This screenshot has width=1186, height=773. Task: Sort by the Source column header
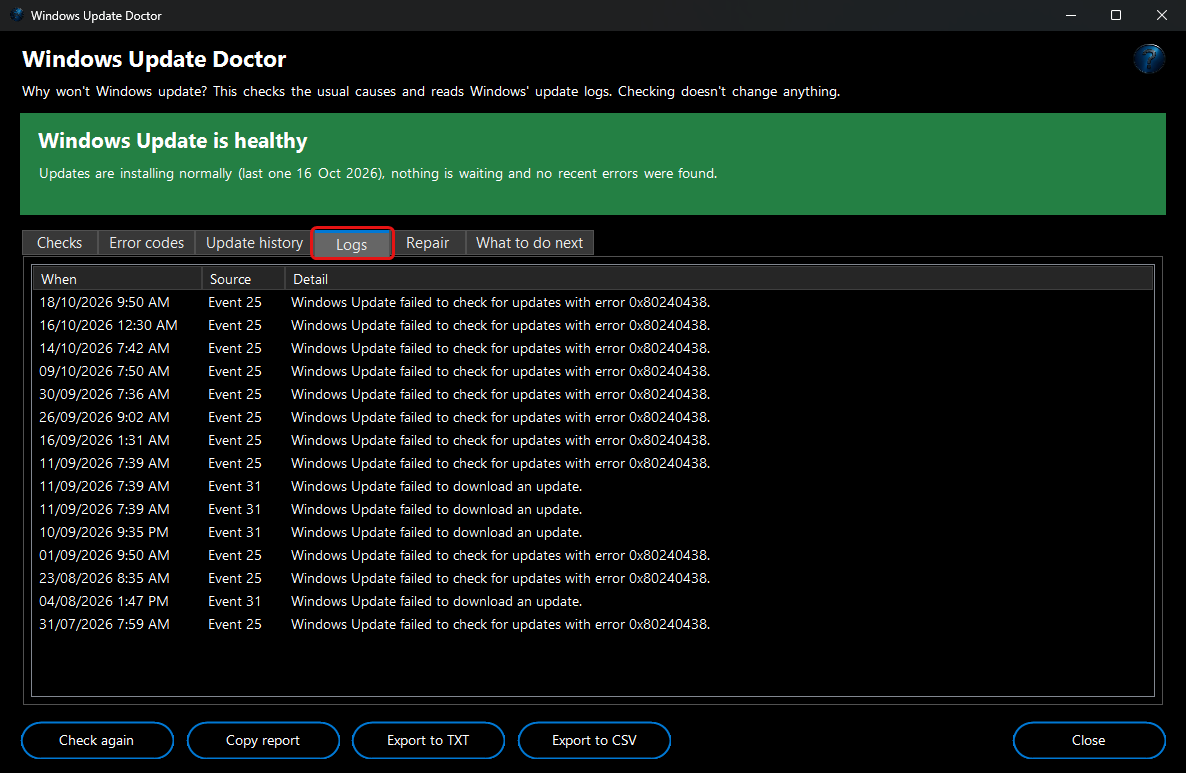(x=243, y=279)
